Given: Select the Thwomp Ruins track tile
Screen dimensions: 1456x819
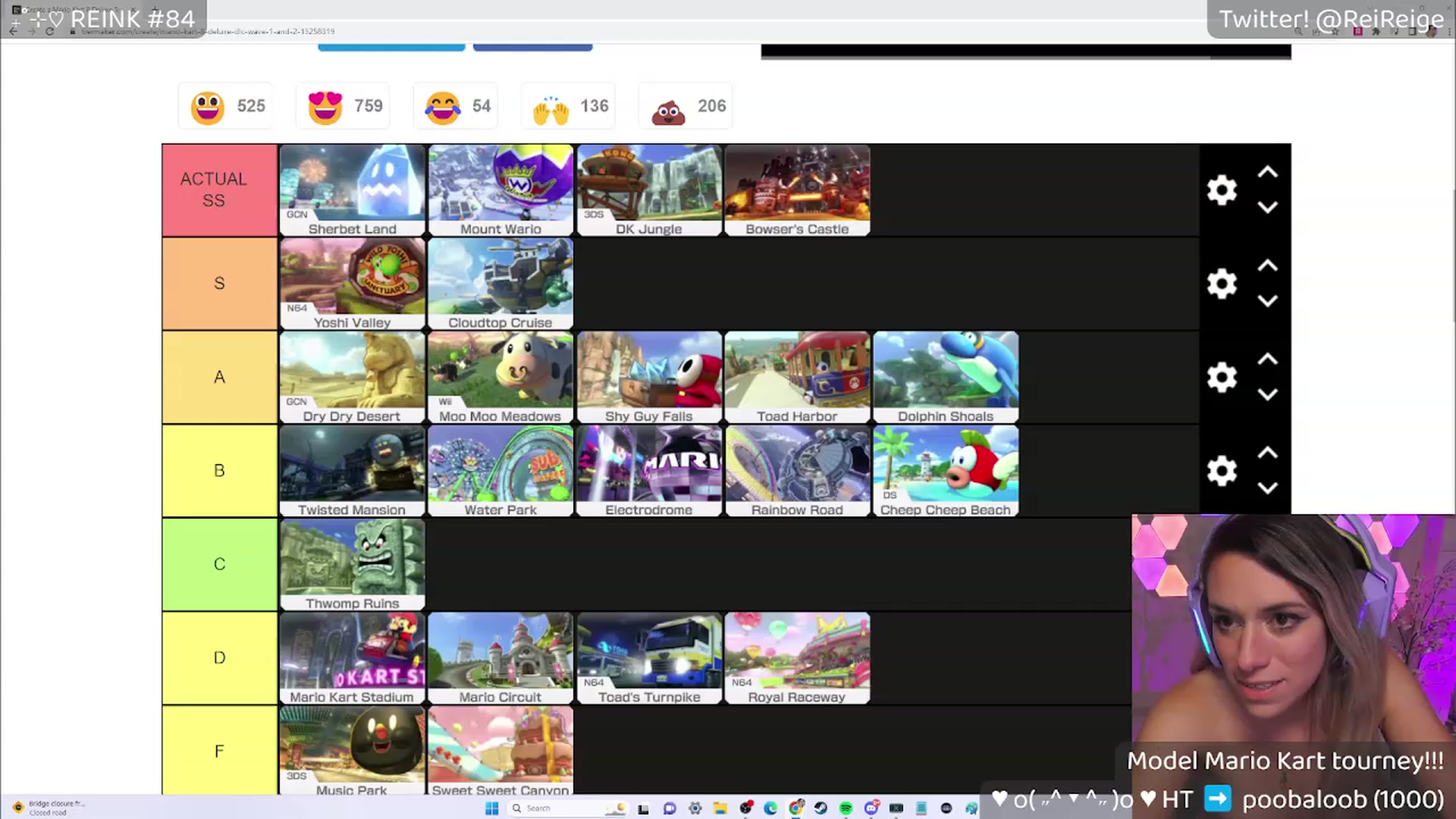Looking at the screenshot, I should point(352,564).
